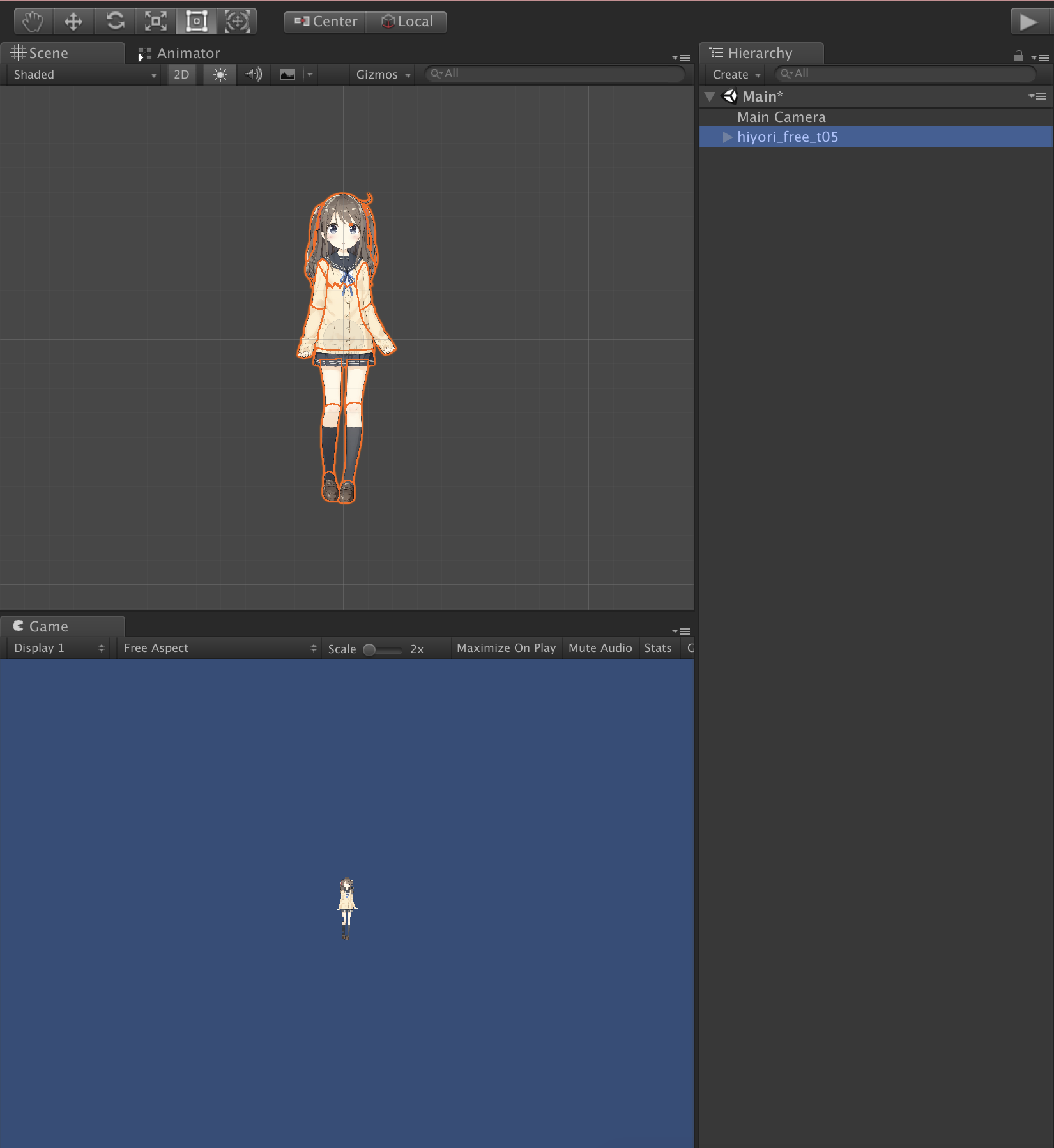Switch to the Scene tab
The image size is (1054, 1148).
coord(62,53)
